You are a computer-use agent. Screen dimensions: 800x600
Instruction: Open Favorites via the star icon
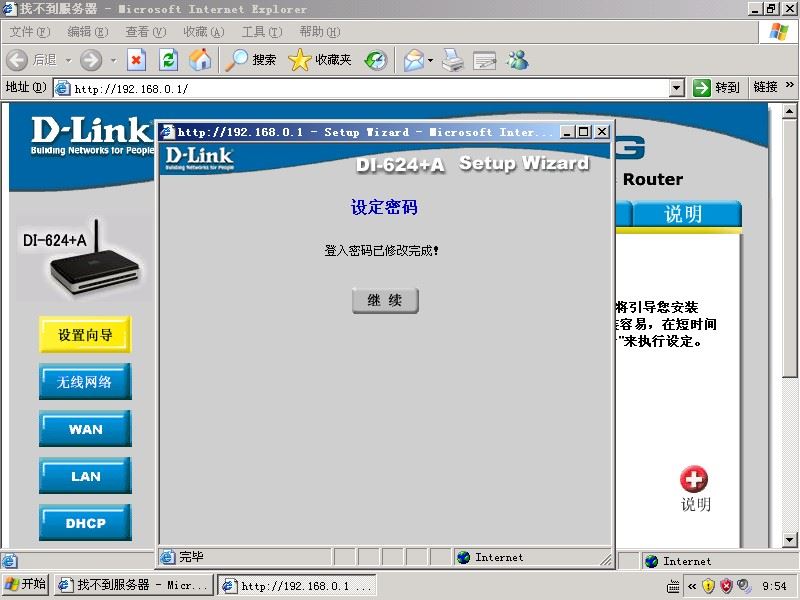[x=299, y=60]
